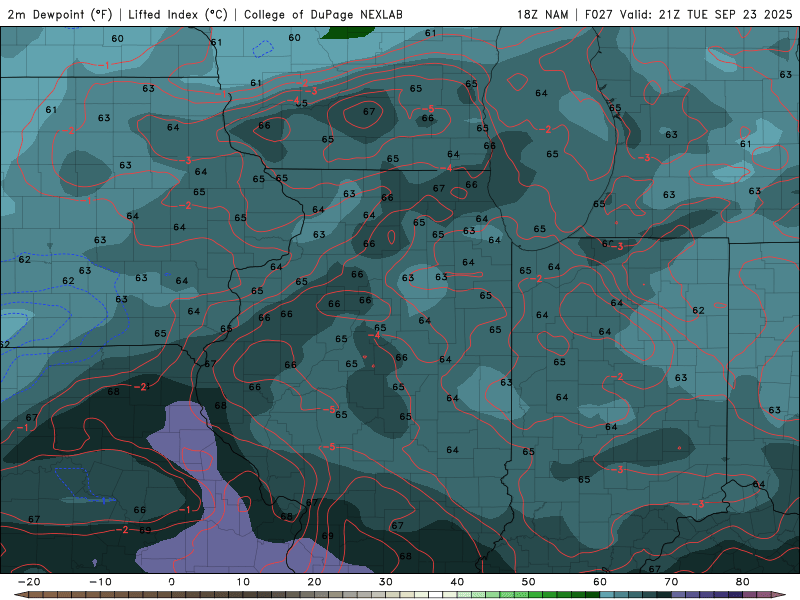
Task: Click the -10 label on the color scale
Action: [100, 582]
